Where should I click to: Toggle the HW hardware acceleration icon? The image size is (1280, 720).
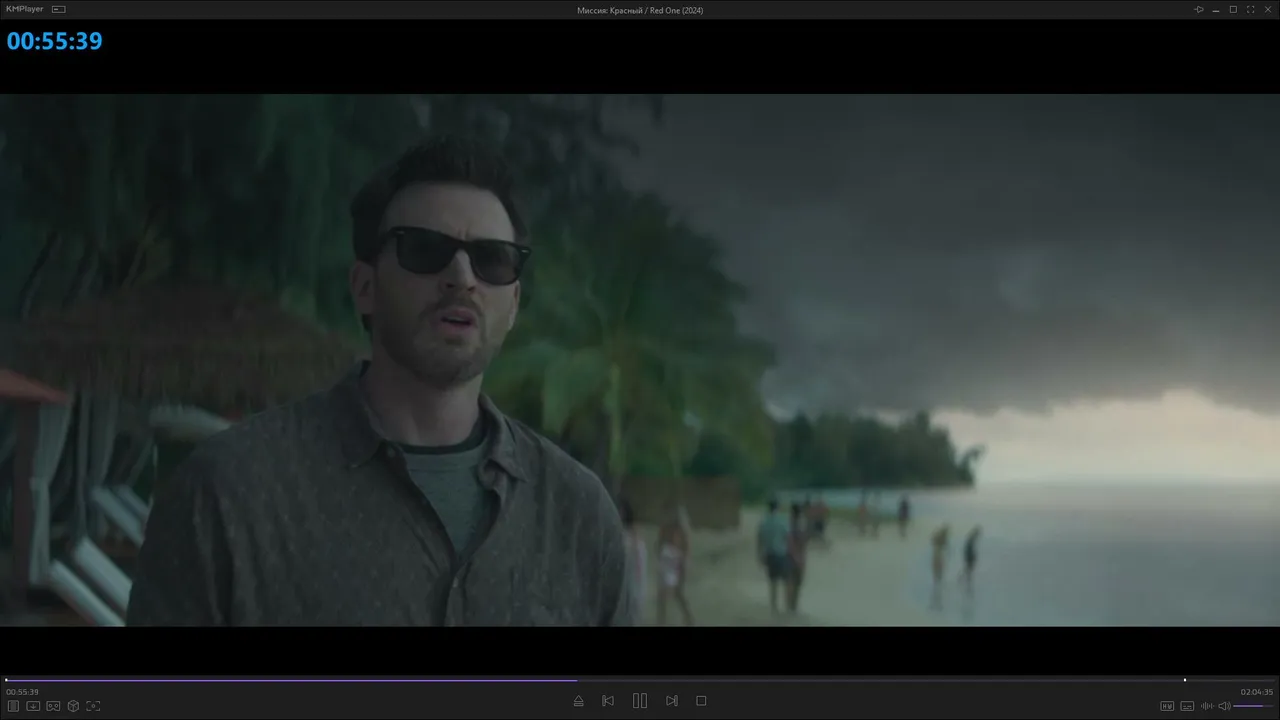coord(1167,706)
